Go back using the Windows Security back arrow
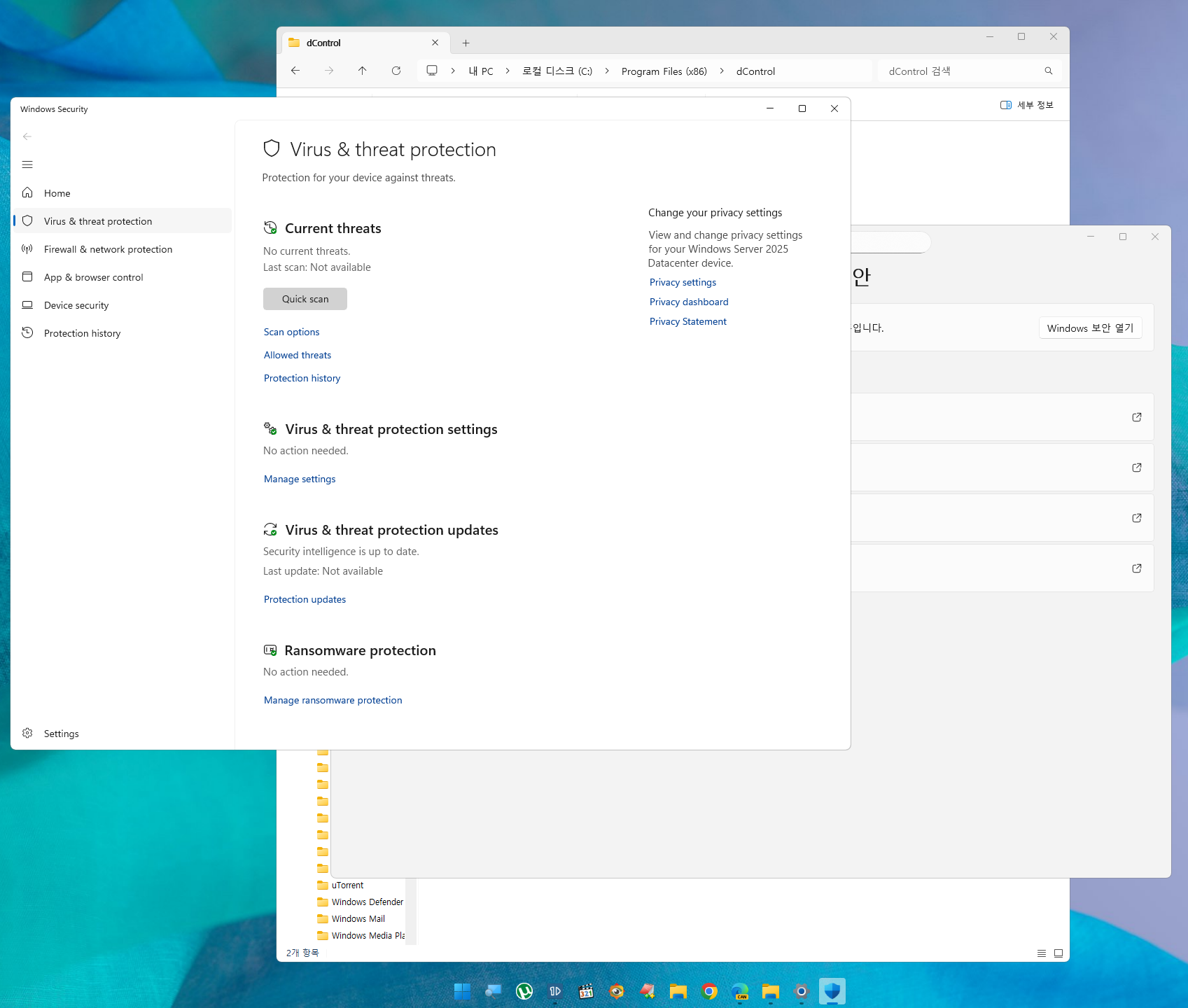This screenshot has width=1188, height=1008. 27,136
